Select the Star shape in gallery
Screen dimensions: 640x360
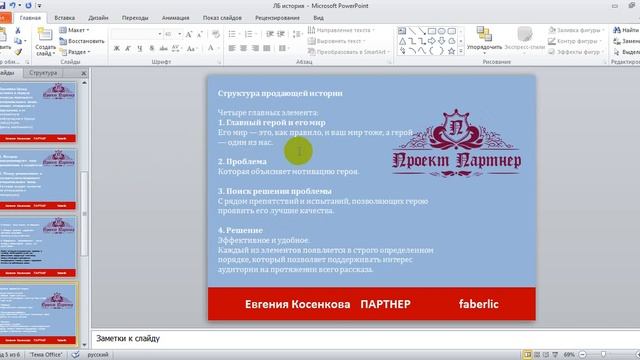451,51
